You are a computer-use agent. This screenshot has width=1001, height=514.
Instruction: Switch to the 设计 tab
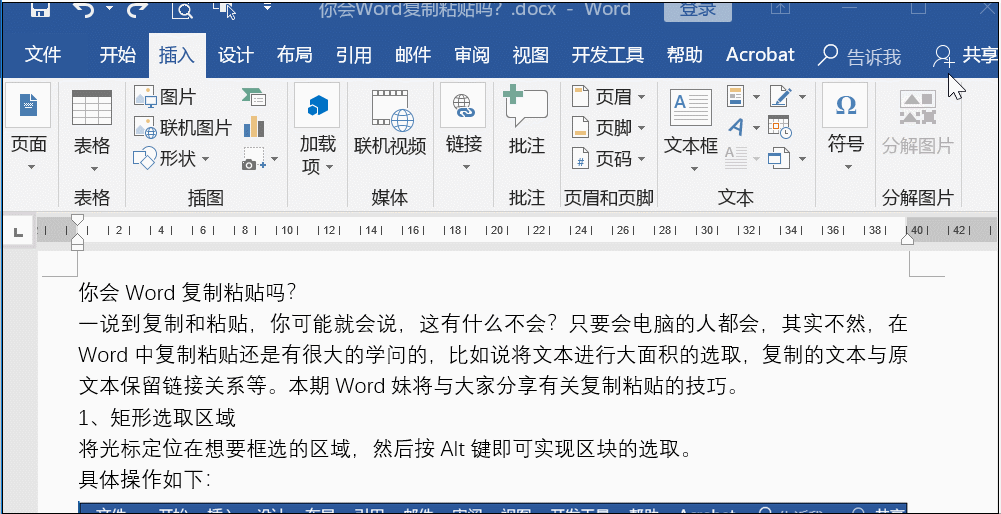[x=236, y=55]
